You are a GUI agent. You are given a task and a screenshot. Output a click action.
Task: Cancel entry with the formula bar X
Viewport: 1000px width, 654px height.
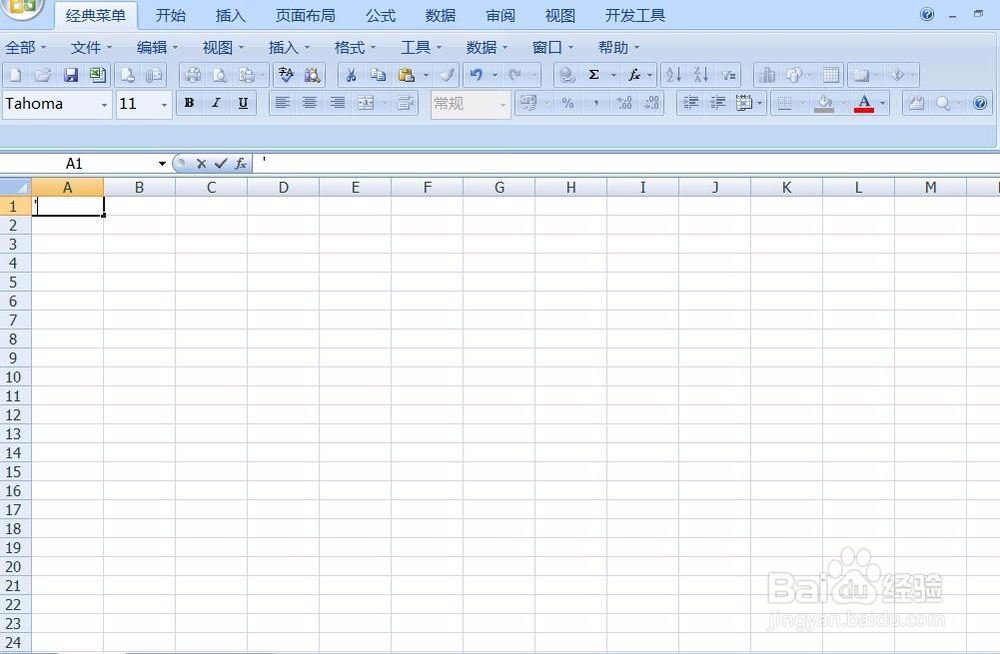click(x=202, y=163)
